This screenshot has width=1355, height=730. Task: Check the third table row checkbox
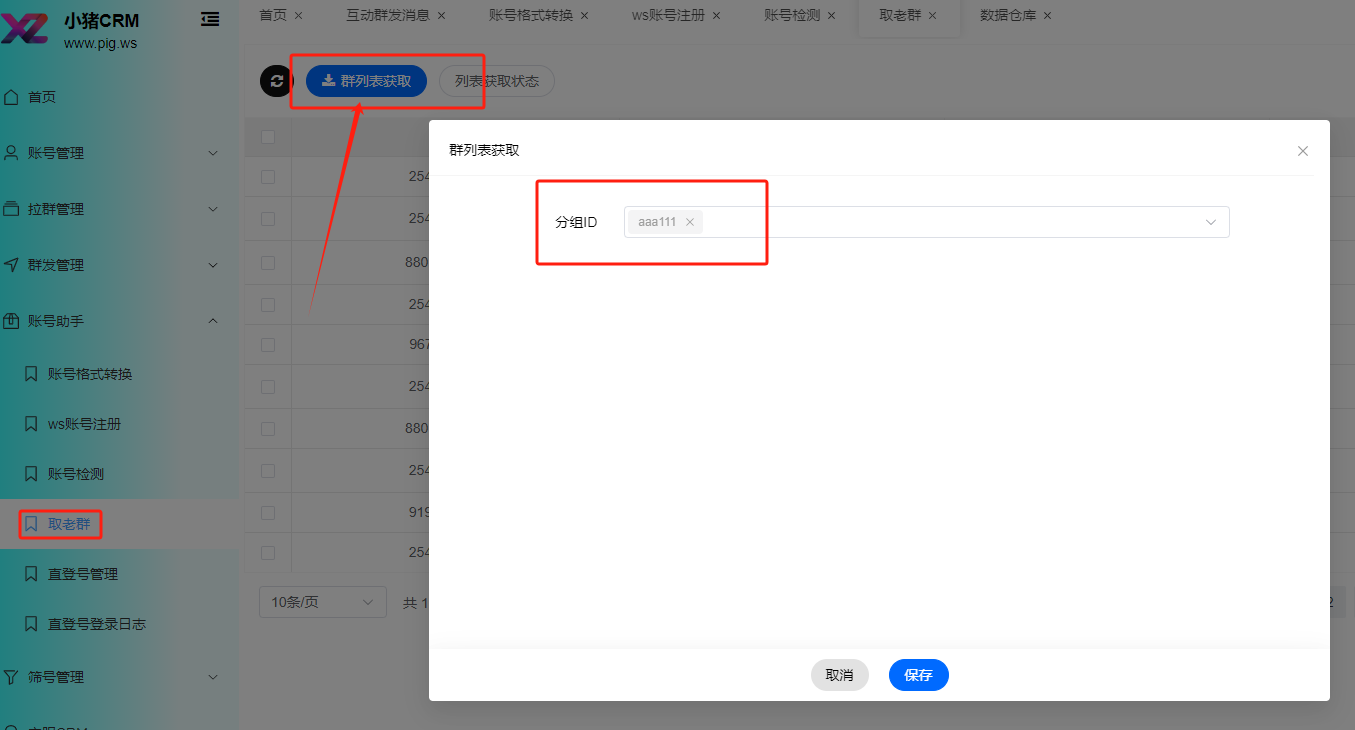(268, 263)
